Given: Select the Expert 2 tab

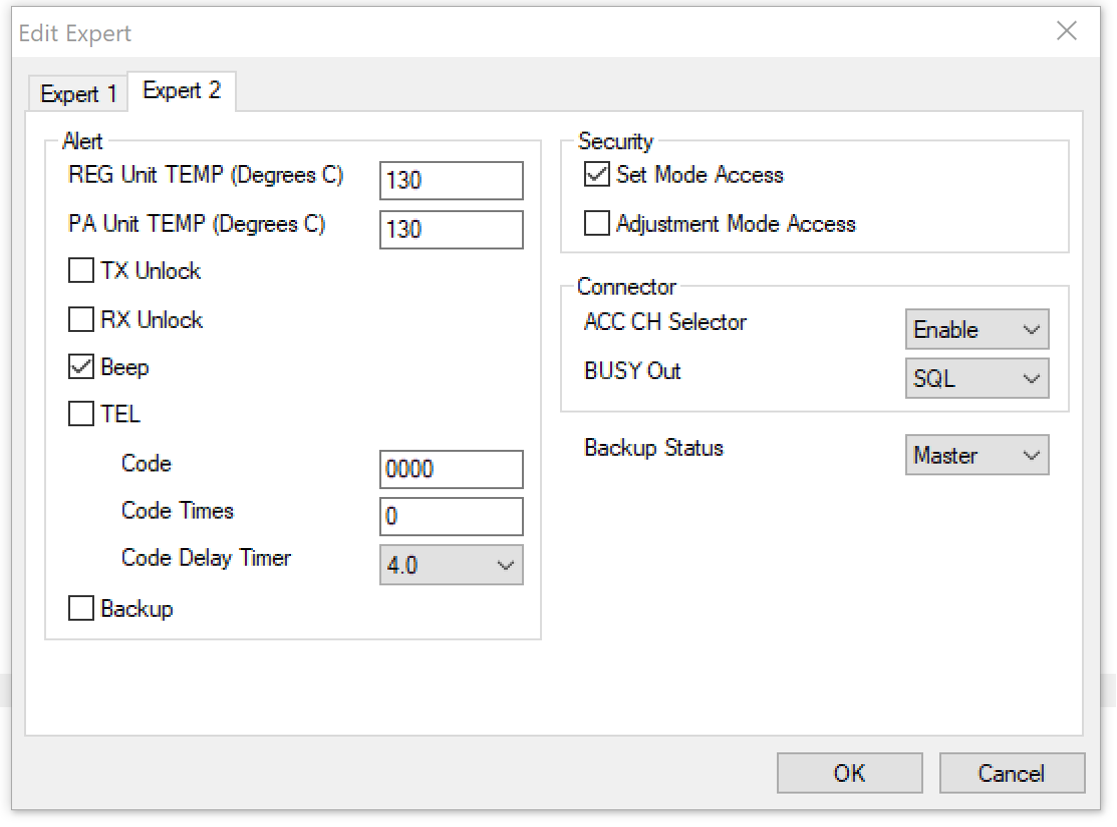Looking at the screenshot, I should coord(182,91).
